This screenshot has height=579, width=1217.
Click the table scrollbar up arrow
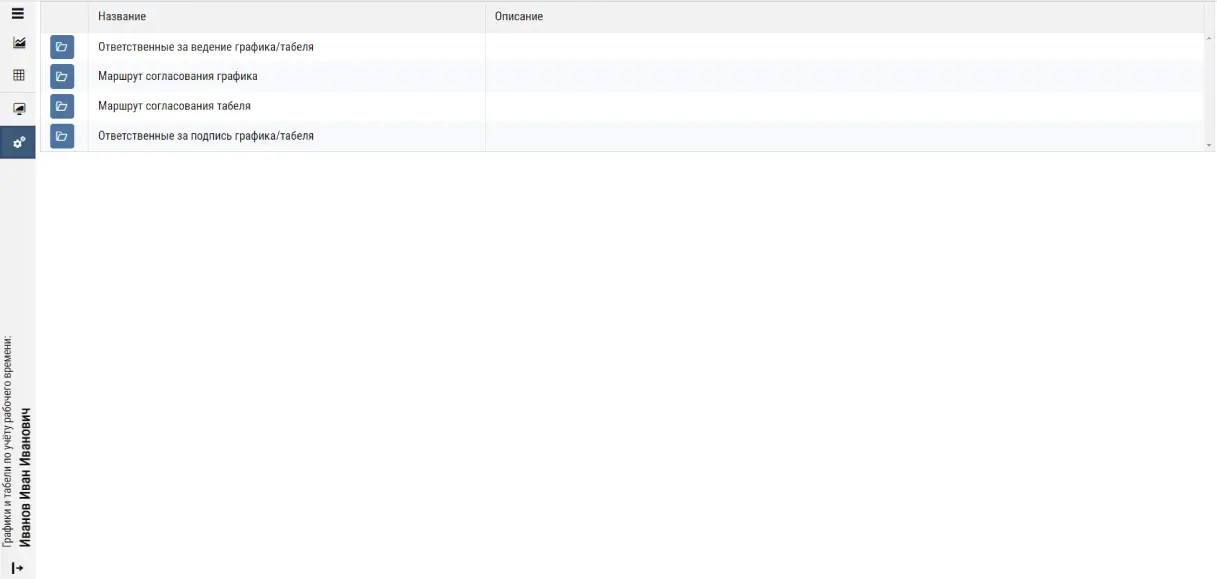1209,37
